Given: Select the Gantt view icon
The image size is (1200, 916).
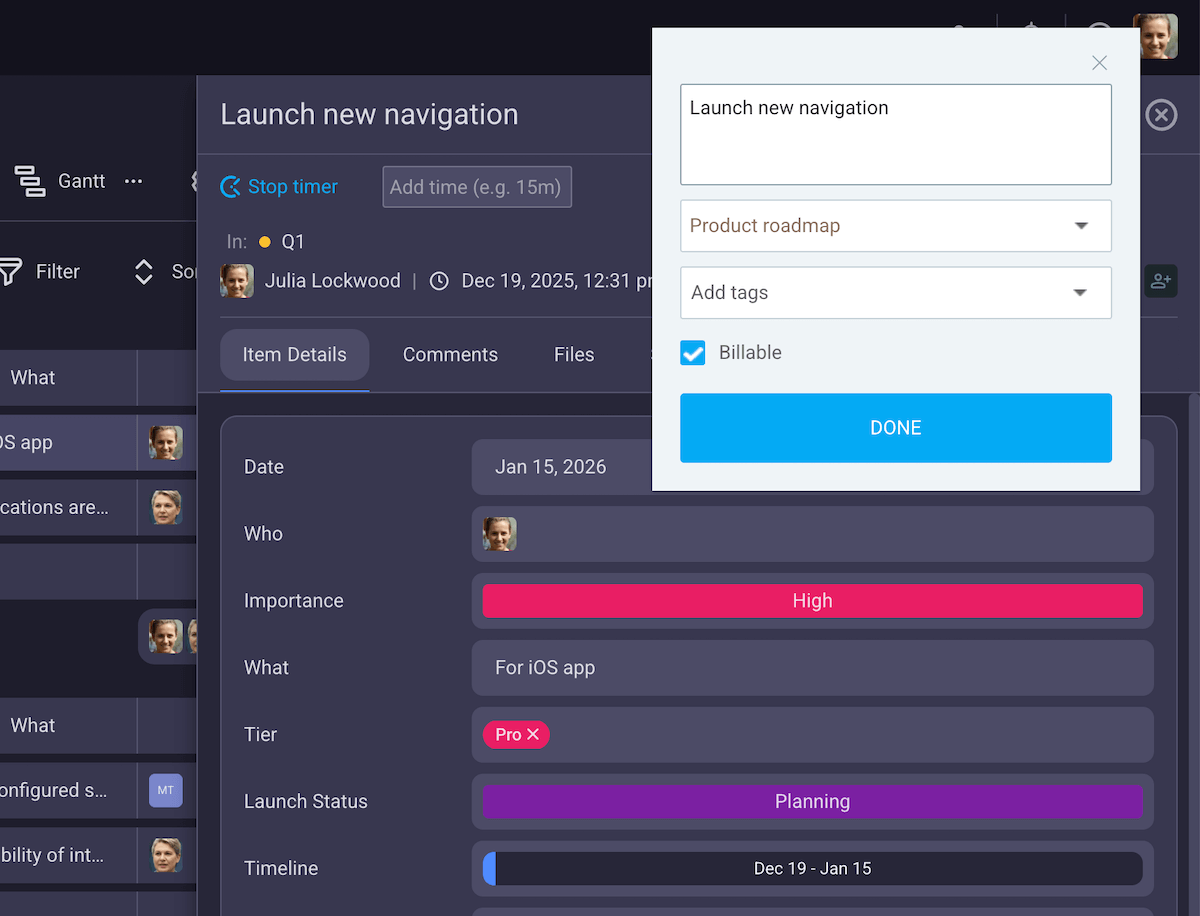Looking at the screenshot, I should tap(30, 181).
